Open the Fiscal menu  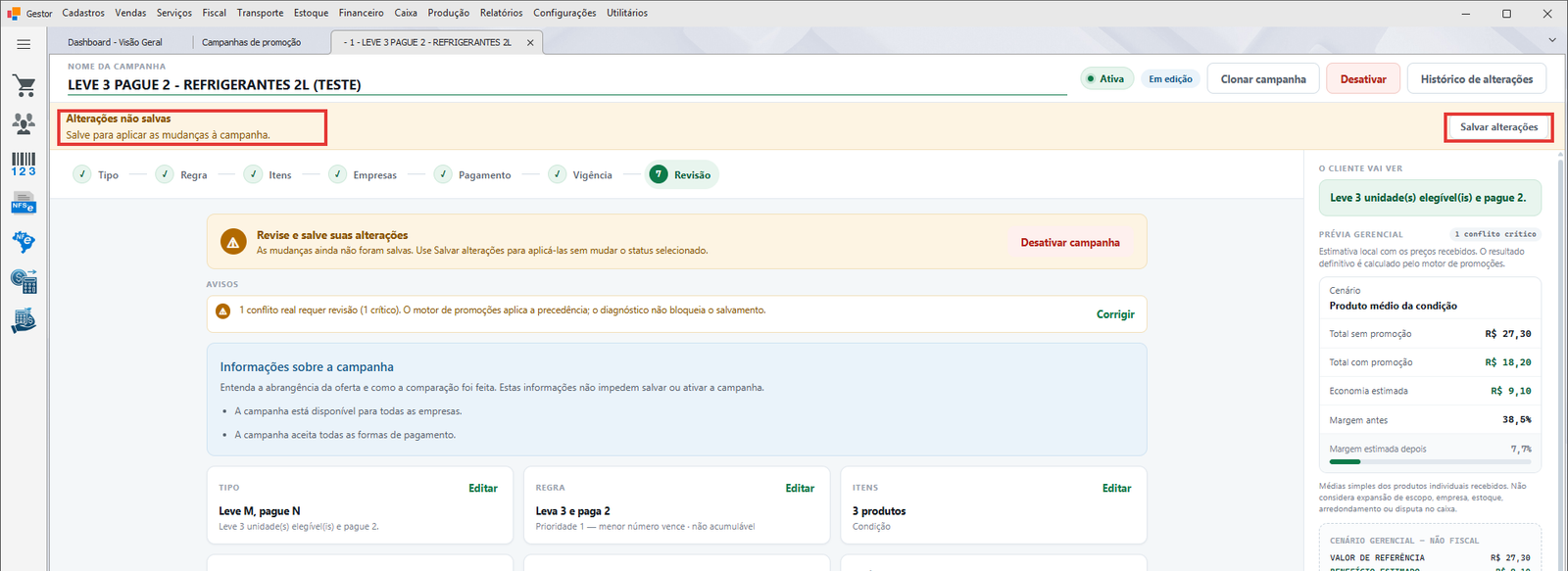215,13
